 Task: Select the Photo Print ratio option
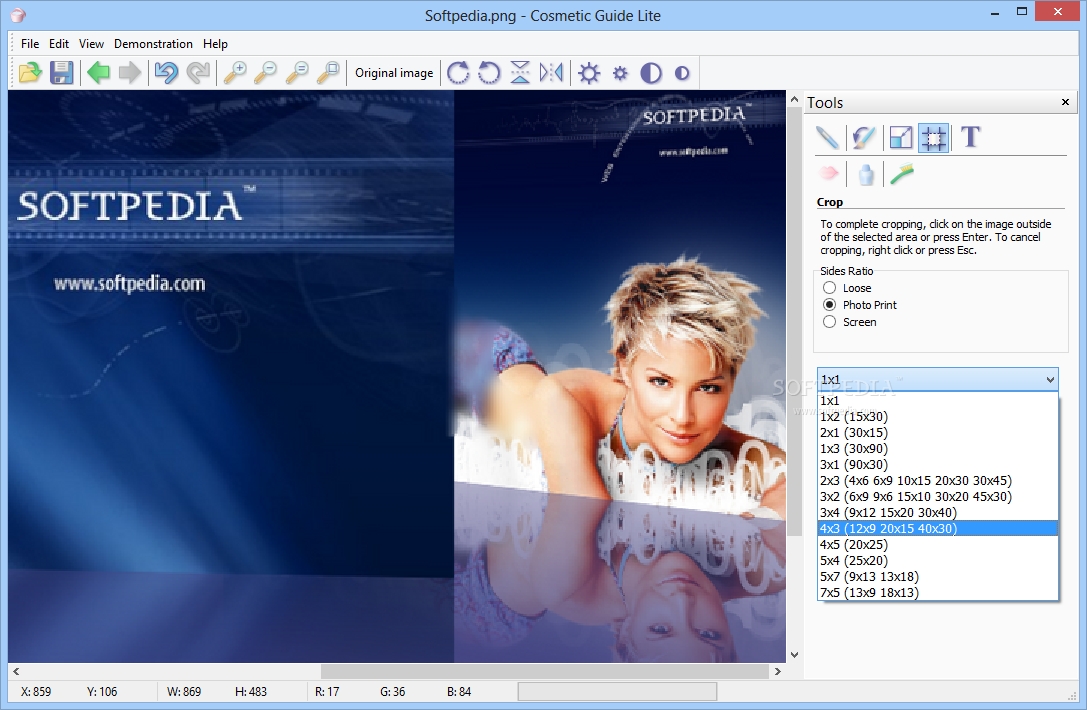[x=860, y=305]
